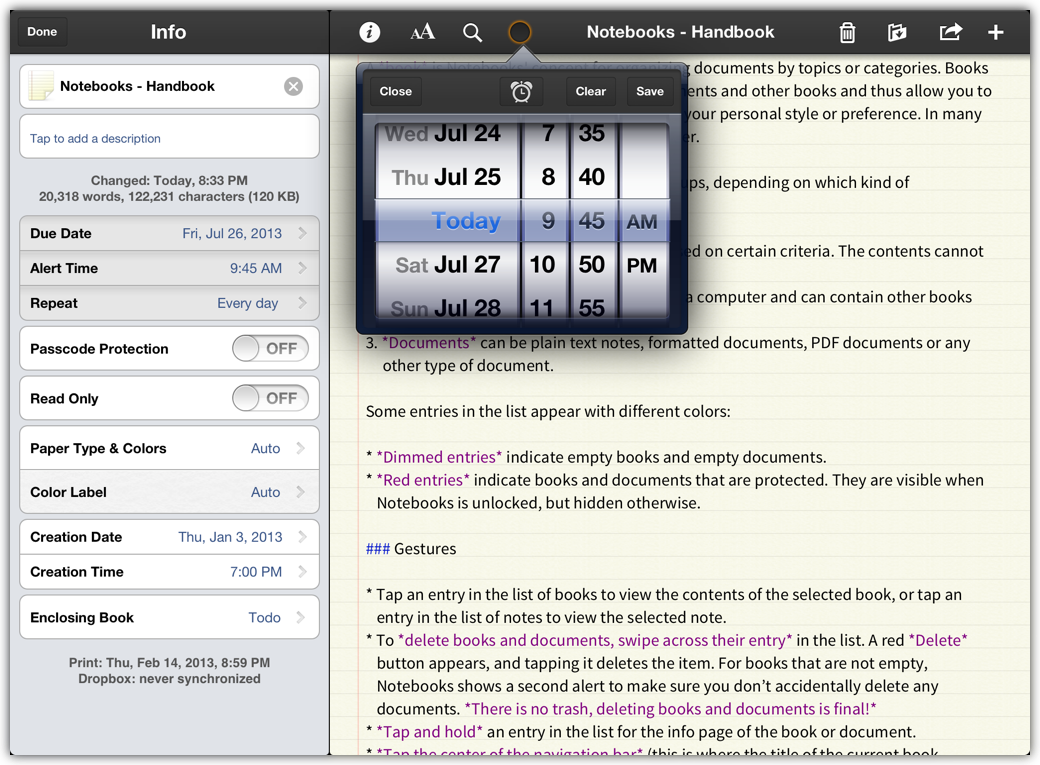
Task: Tap the selected hour 9 in the picker
Action: click(x=548, y=221)
